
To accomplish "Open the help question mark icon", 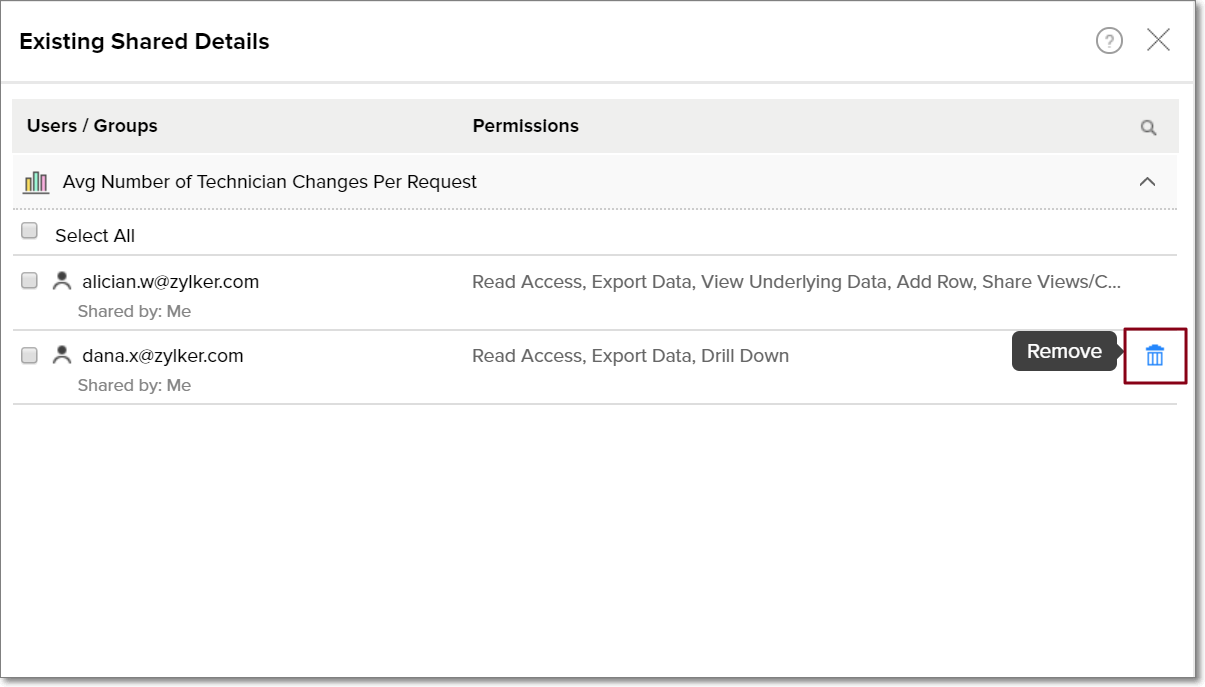I will tap(1109, 41).
